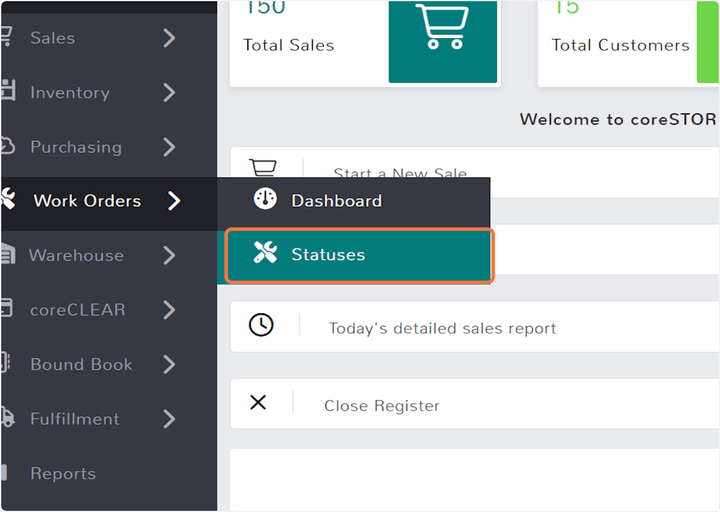Click the X icon beside Close Register
The height and width of the screenshot is (512, 720).
(258, 403)
